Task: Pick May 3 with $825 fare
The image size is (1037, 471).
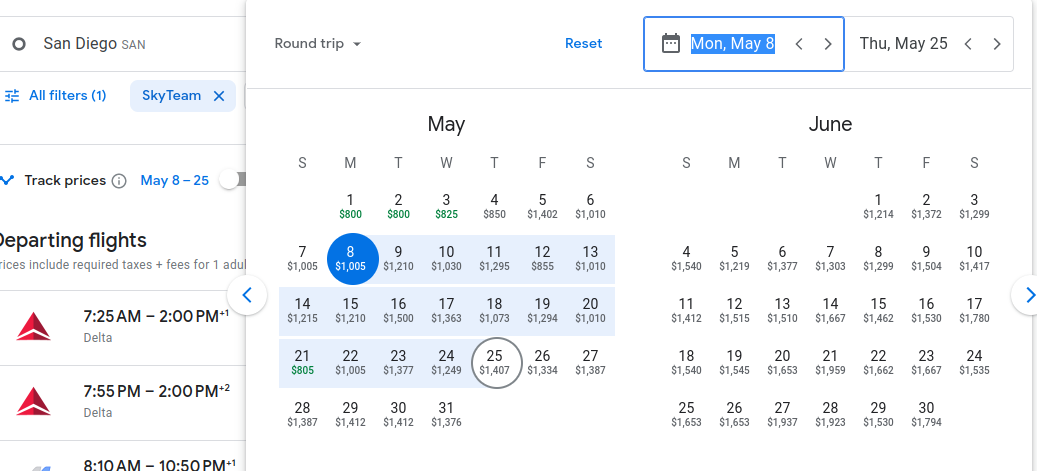Action: click(x=446, y=206)
